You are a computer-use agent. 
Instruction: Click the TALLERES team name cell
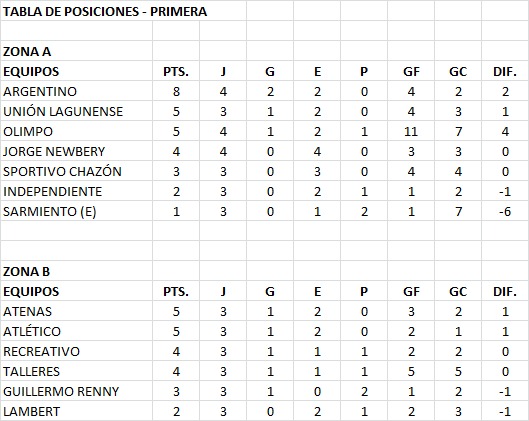[x=77, y=371]
